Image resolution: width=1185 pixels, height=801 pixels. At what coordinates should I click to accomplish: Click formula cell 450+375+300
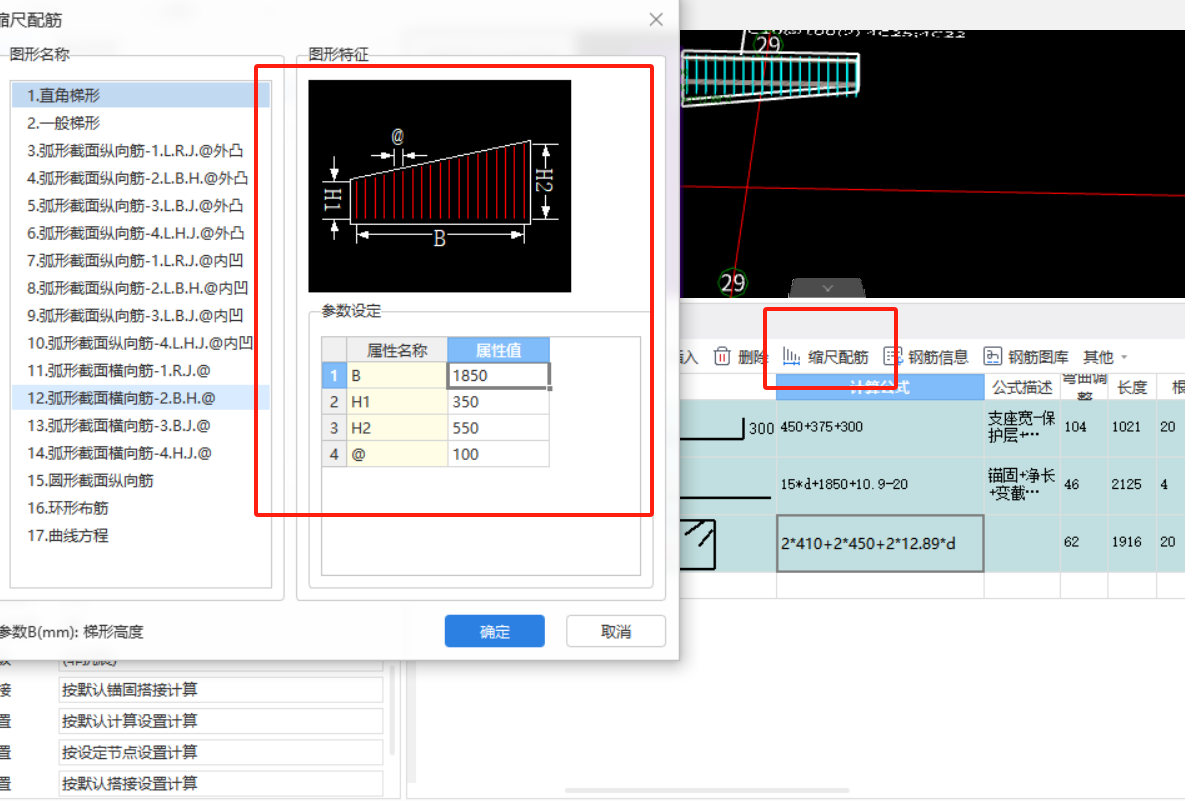tap(880, 427)
